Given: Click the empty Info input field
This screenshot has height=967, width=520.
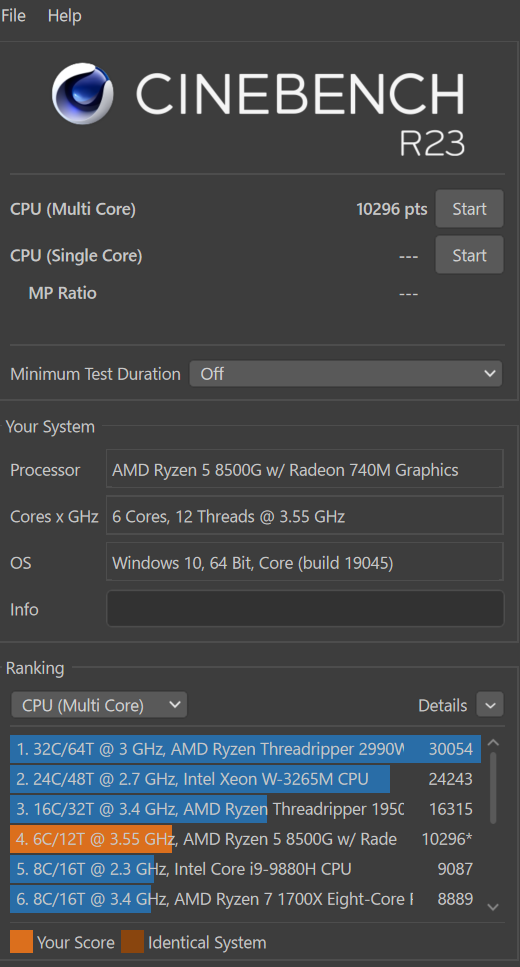Looking at the screenshot, I should 305,609.
